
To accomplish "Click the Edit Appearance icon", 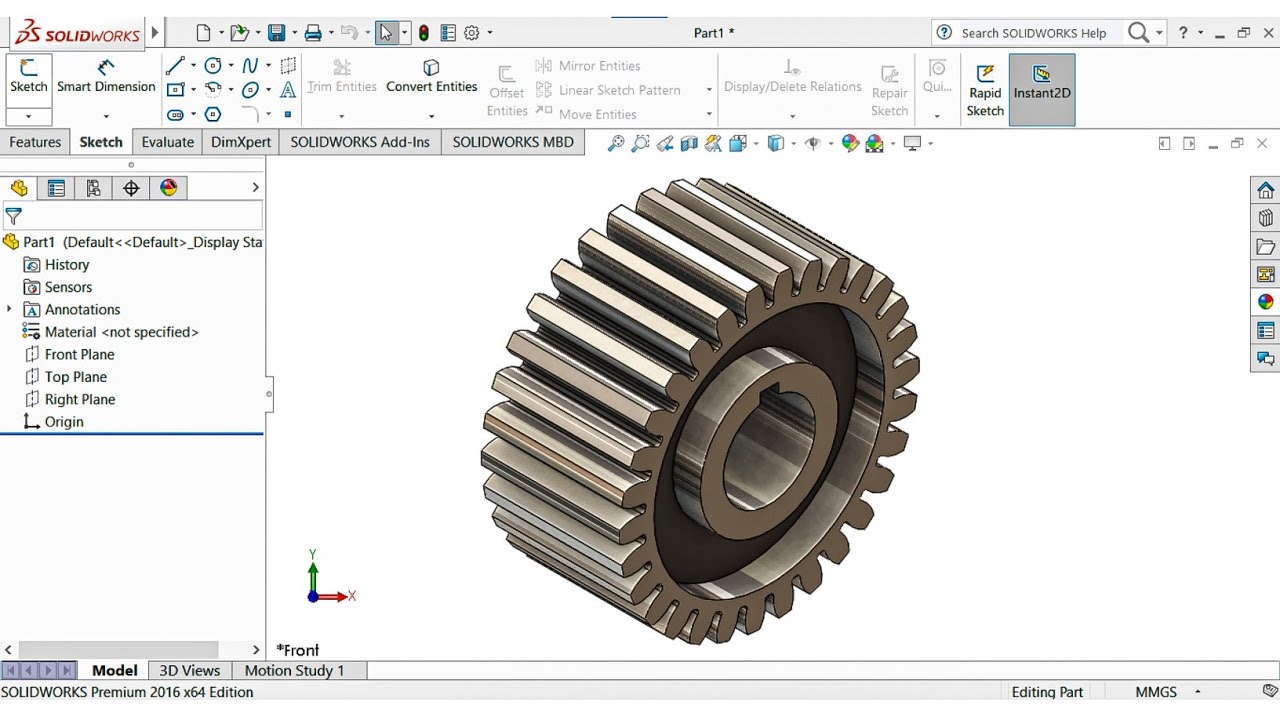I will (850, 143).
